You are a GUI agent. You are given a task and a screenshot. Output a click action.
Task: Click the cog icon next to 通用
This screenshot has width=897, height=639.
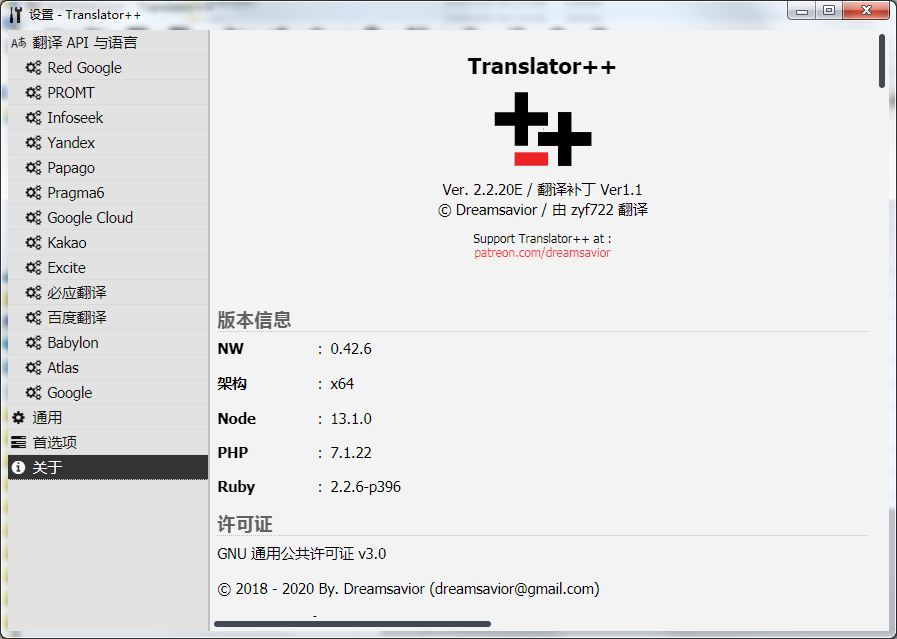18,418
